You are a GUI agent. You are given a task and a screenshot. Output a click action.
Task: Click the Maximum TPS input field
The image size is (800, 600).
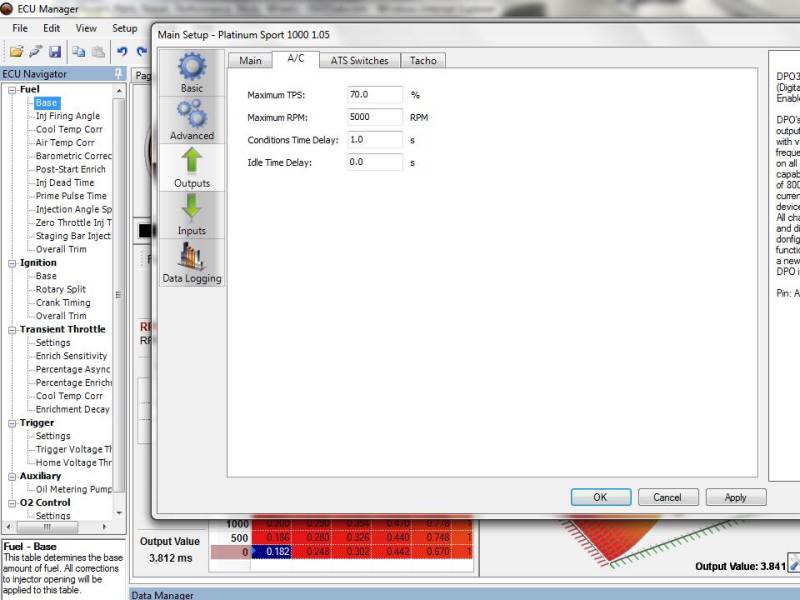coord(375,94)
